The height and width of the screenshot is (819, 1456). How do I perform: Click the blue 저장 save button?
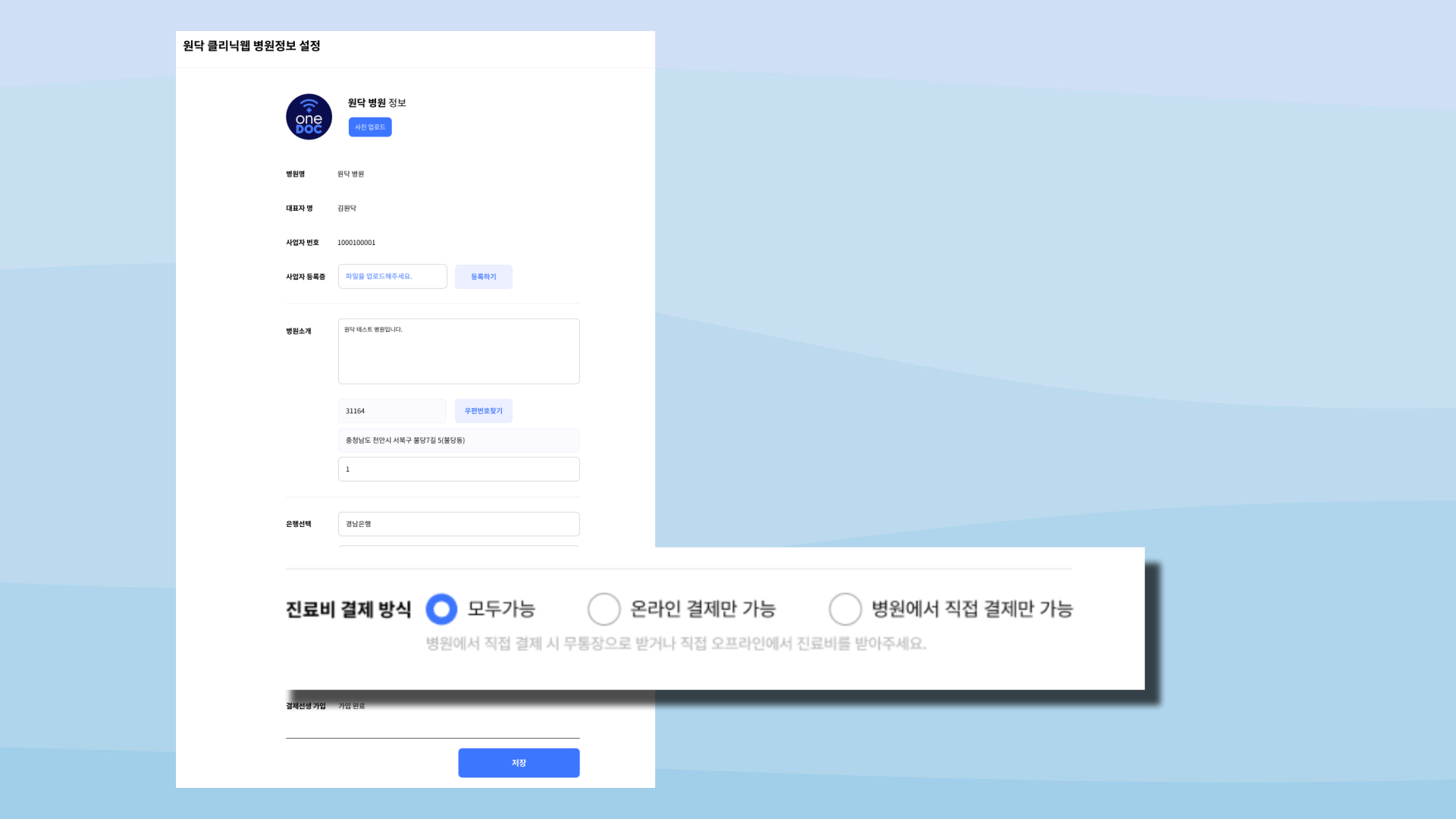tap(519, 763)
